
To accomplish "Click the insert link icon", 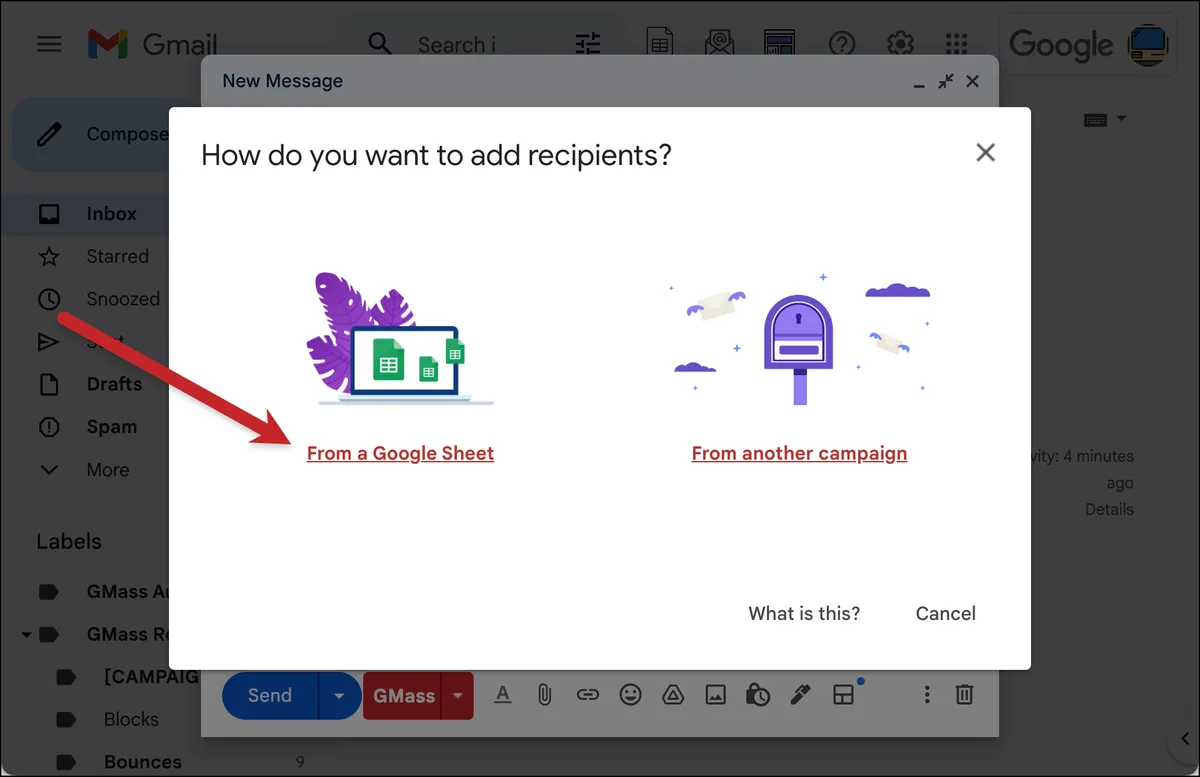I will tap(588, 694).
